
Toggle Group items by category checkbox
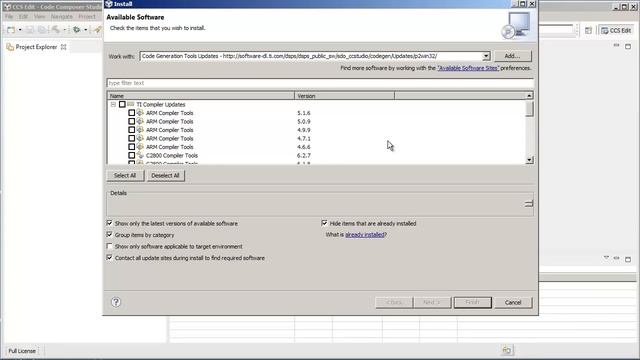[x=109, y=235]
